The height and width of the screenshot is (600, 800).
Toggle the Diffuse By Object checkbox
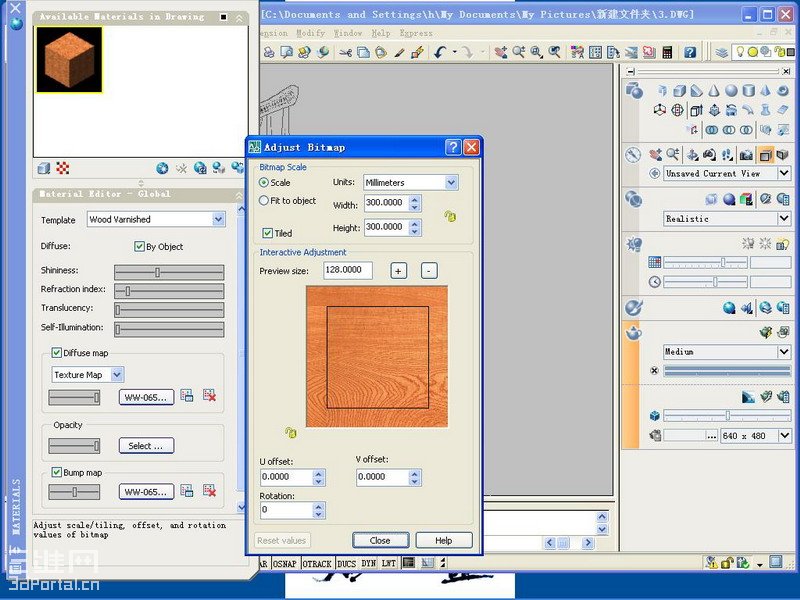[x=139, y=246]
